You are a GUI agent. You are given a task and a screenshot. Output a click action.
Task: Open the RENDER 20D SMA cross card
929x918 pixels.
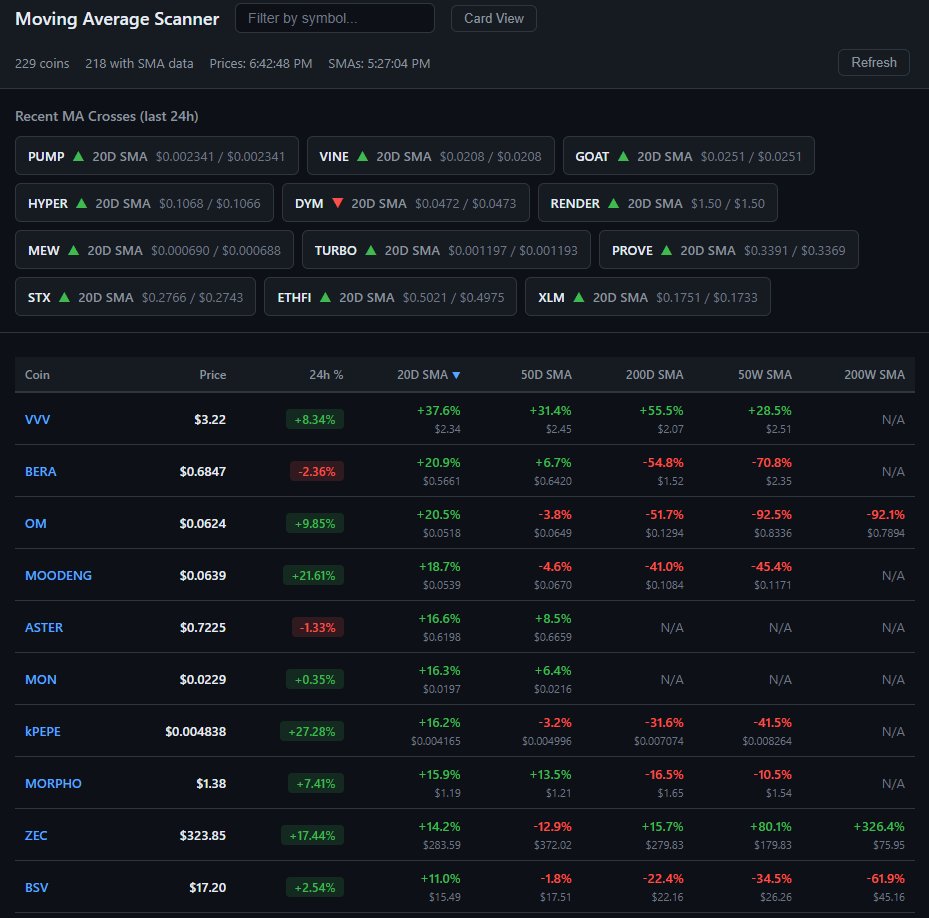click(x=658, y=203)
